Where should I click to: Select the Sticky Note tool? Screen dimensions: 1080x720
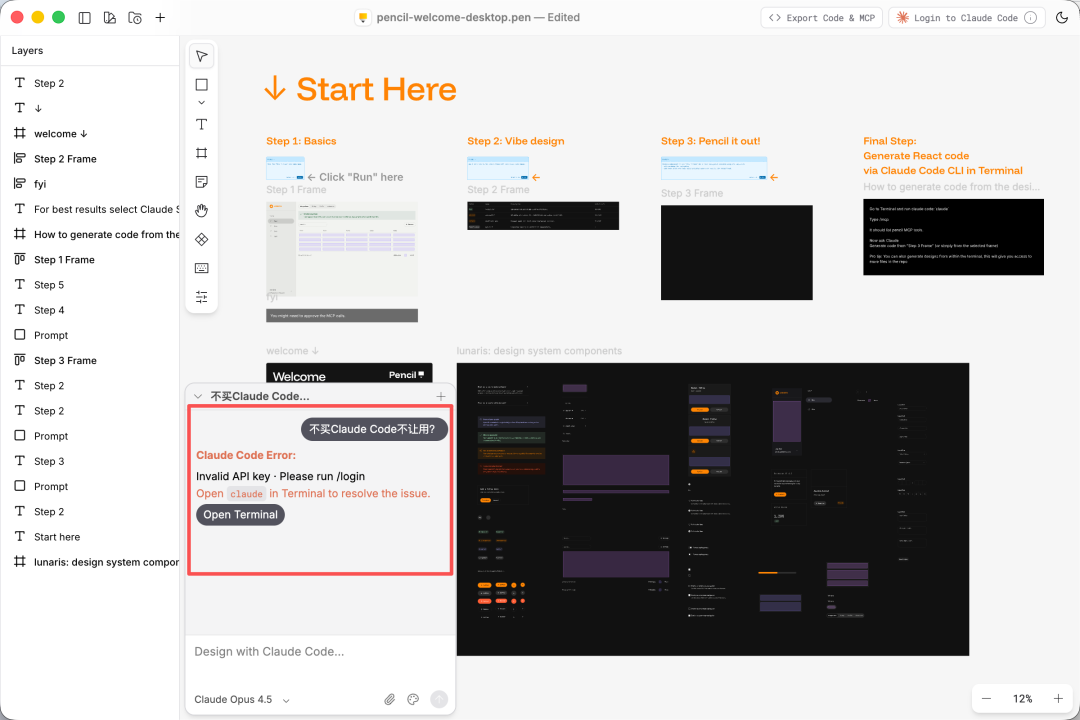201,182
